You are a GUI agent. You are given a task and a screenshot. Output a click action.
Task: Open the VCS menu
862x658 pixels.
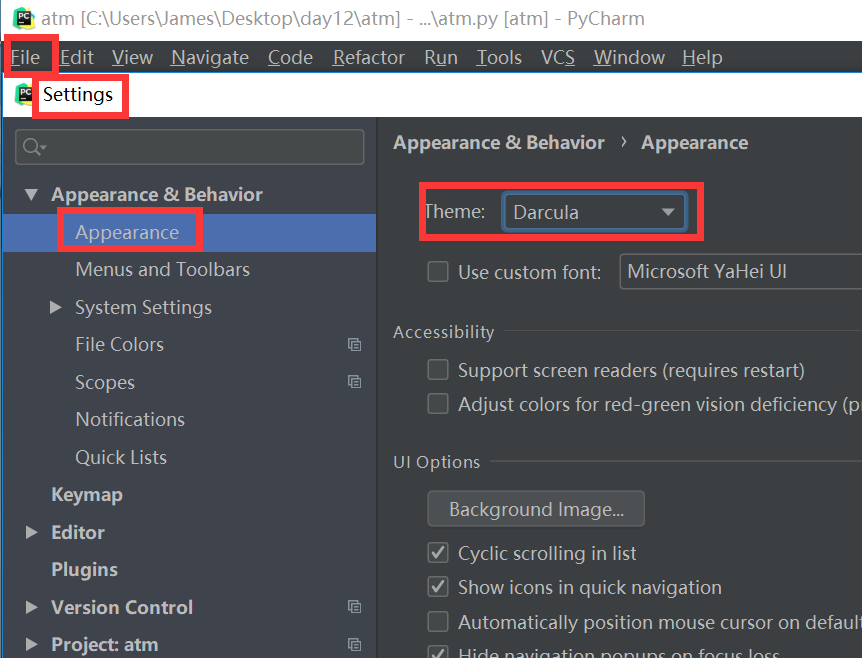click(x=557, y=57)
